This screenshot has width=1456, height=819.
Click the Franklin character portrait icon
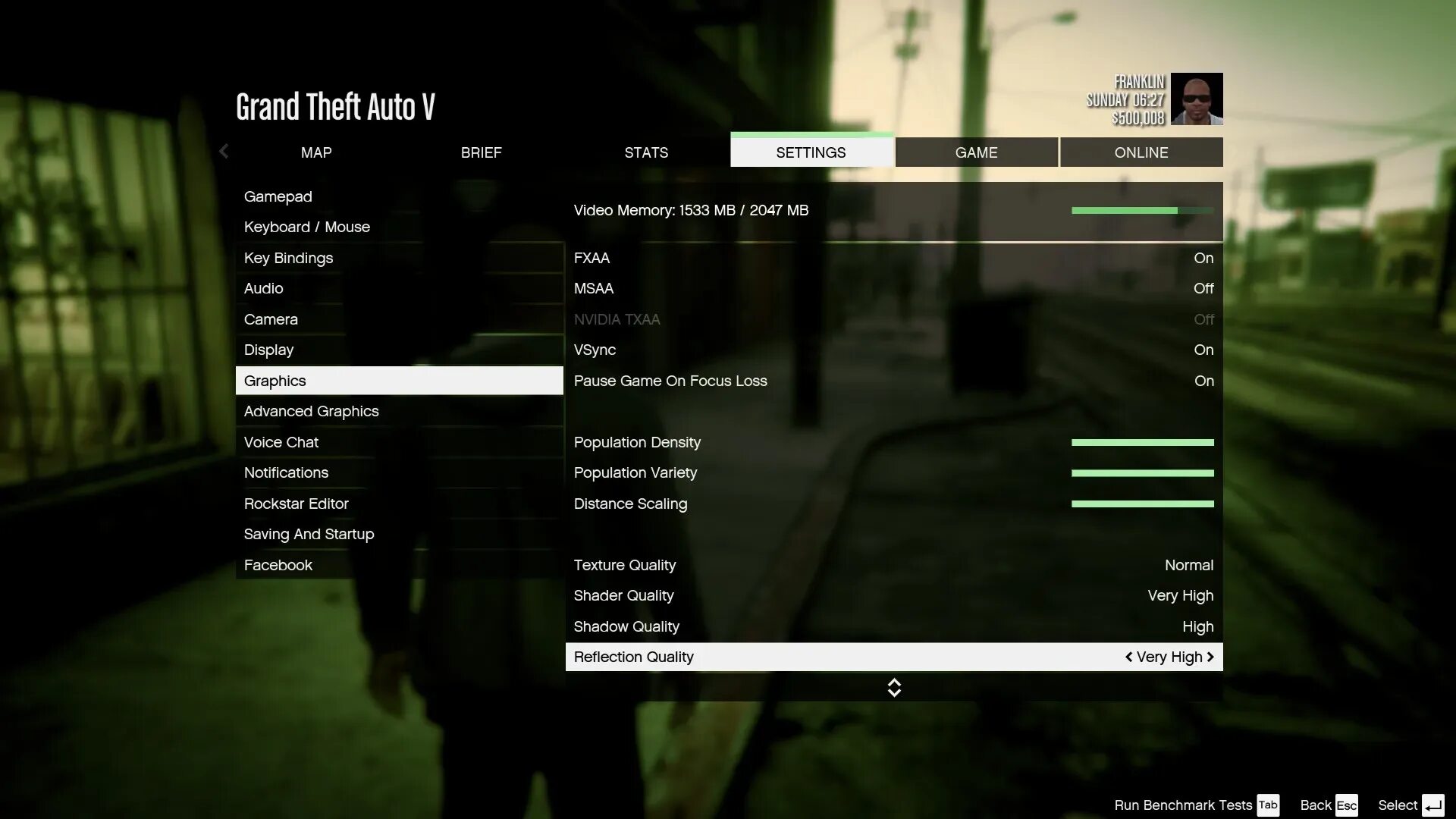[x=1196, y=99]
